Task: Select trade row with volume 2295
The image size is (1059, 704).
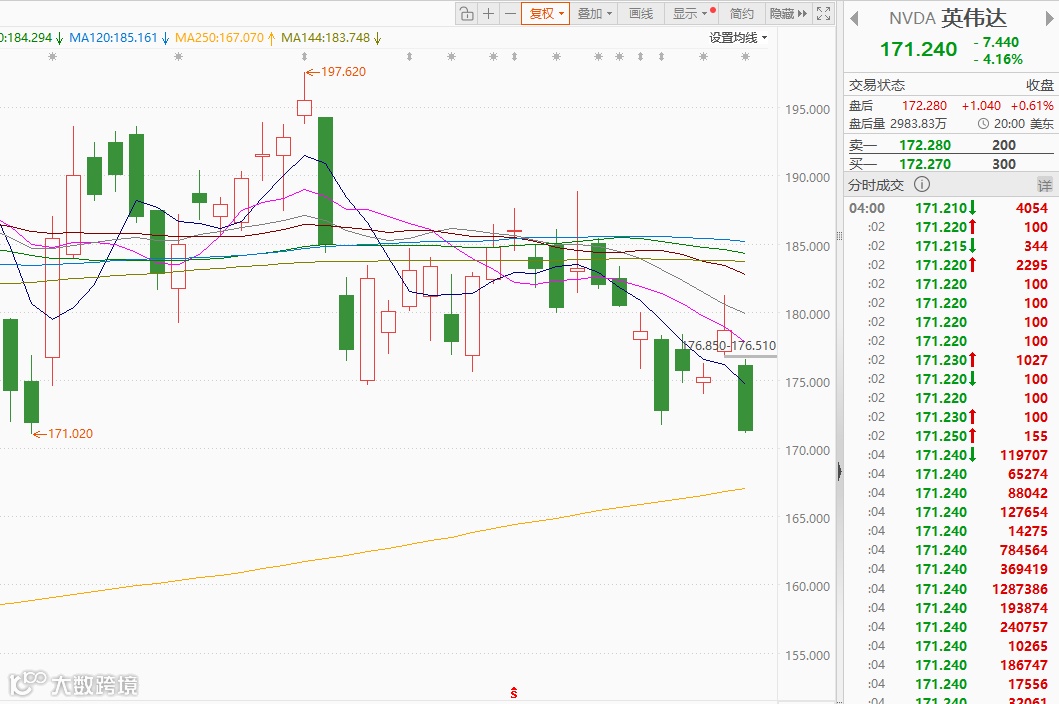Action: click(x=949, y=265)
